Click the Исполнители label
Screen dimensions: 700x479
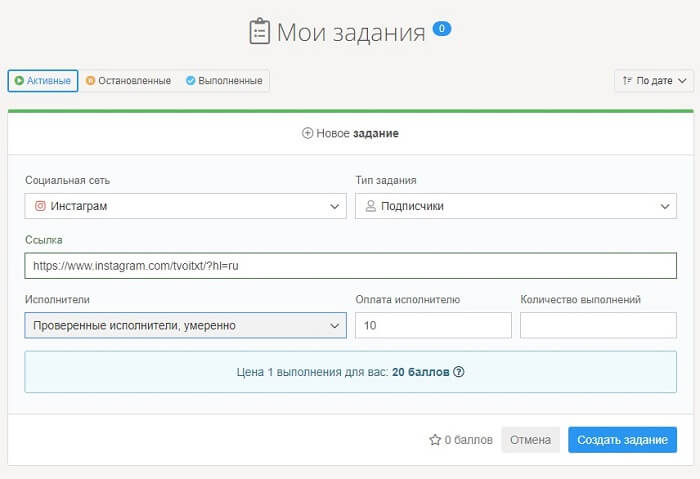(x=57, y=300)
